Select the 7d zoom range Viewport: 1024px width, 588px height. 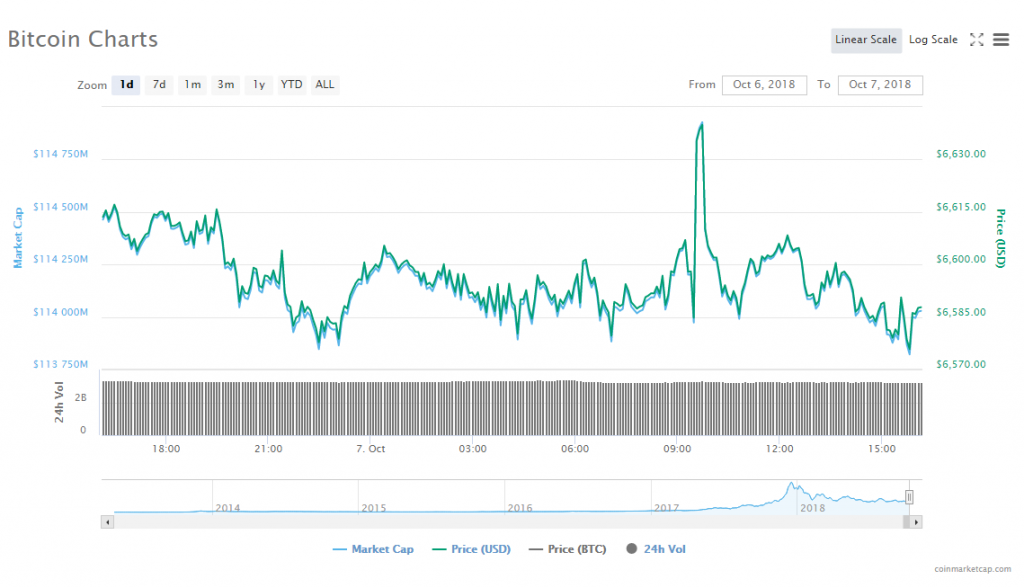[159, 85]
